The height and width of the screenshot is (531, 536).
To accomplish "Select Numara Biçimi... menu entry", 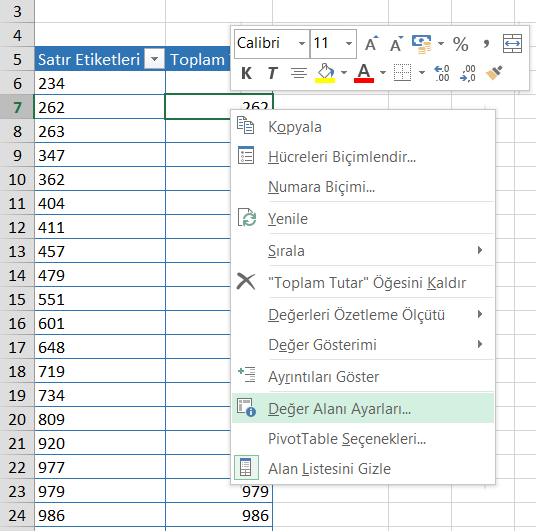I will point(363,187).
